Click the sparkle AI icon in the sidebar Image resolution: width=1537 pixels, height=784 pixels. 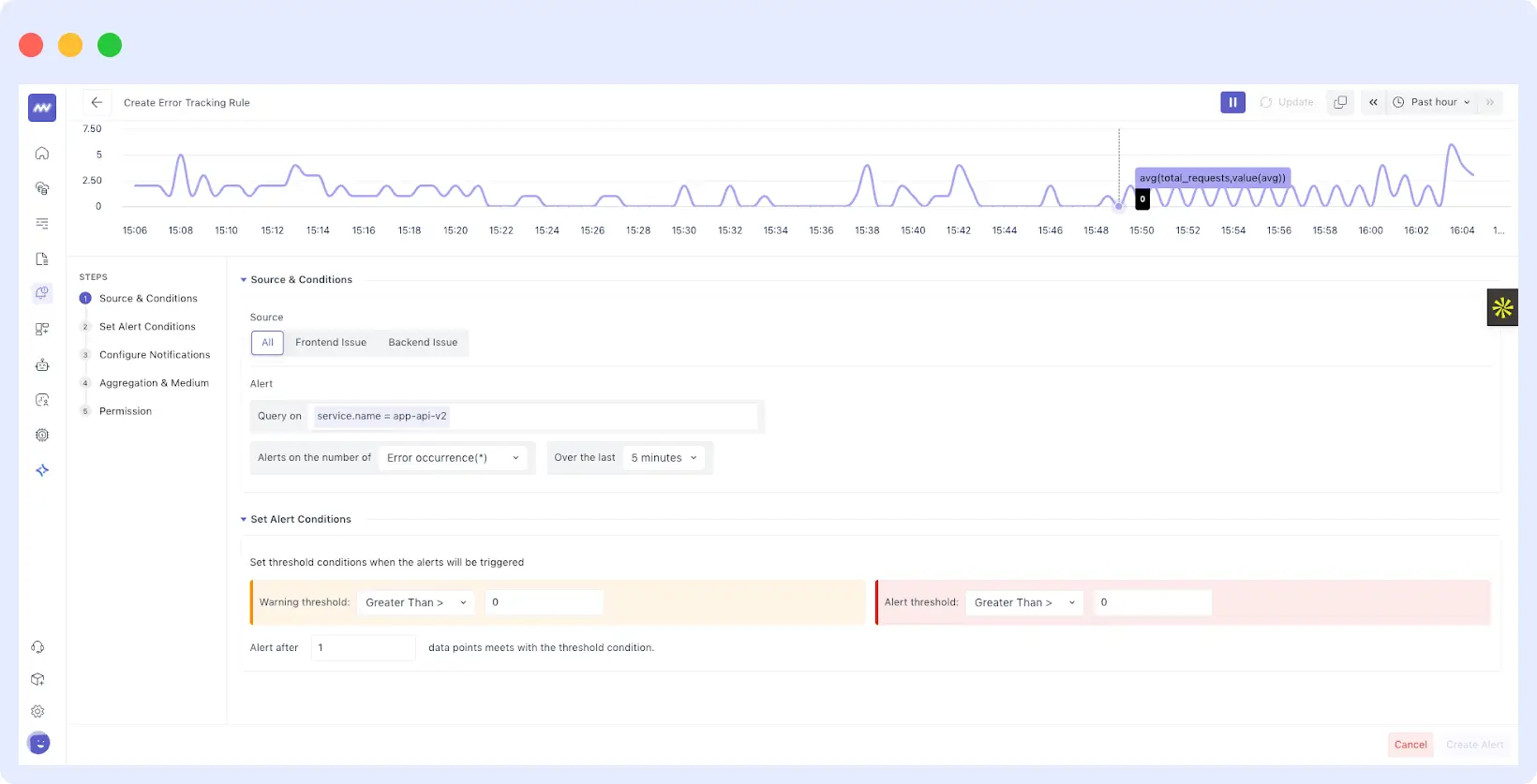[x=42, y=470]
